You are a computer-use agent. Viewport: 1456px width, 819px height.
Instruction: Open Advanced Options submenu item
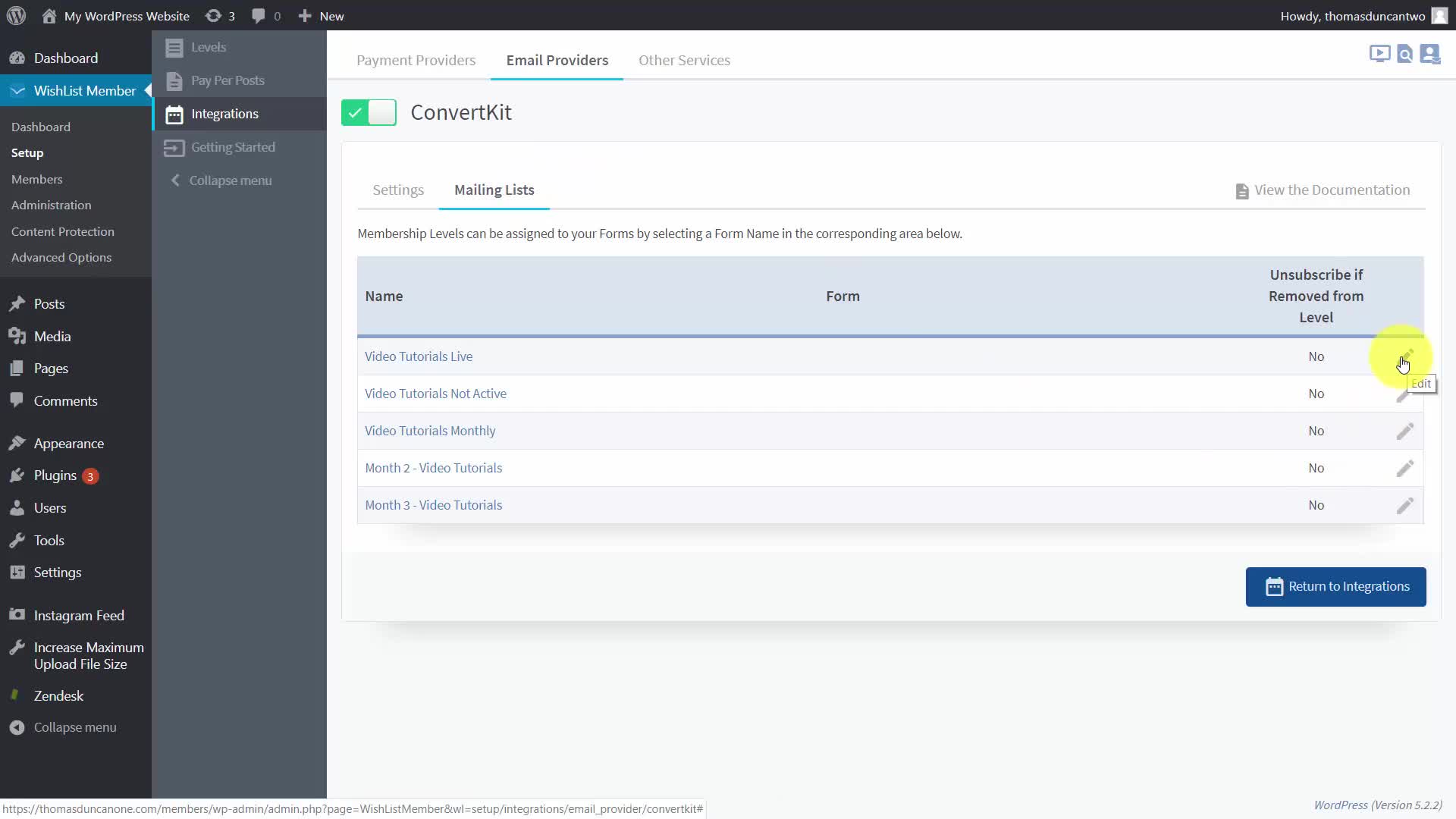coord(61,258)
